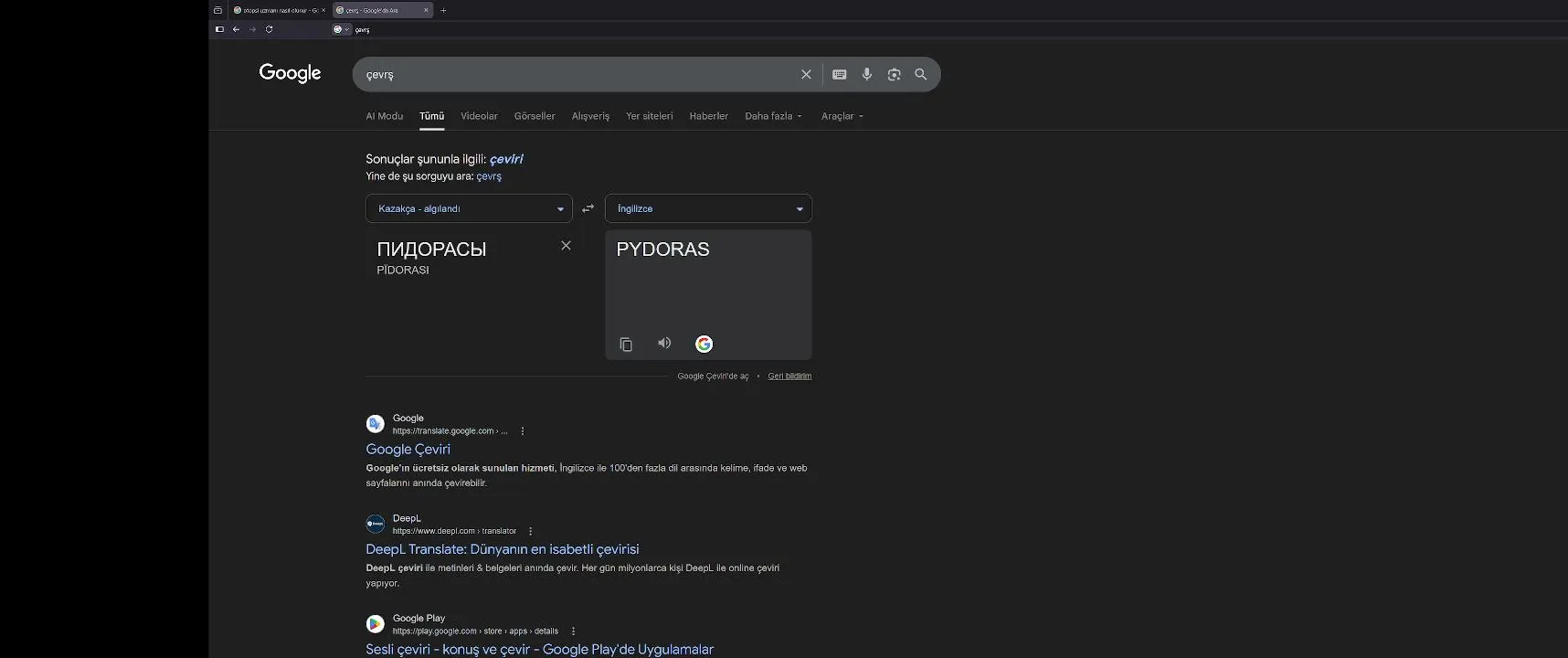Click the suggested correction 'çeviri'
Viewport: 1568px width, 658px height.
point(506,159)
